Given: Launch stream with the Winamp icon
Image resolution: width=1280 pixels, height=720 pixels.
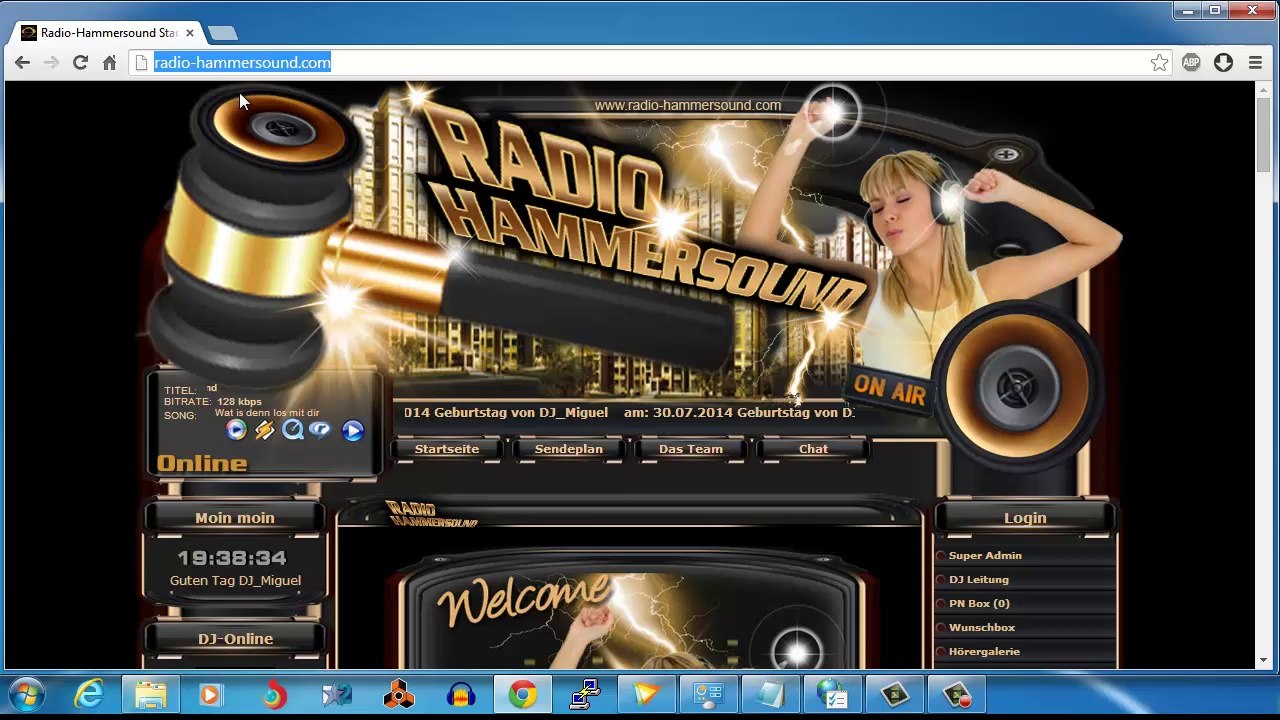Looking at the screenshot, I should click(264, 430).
